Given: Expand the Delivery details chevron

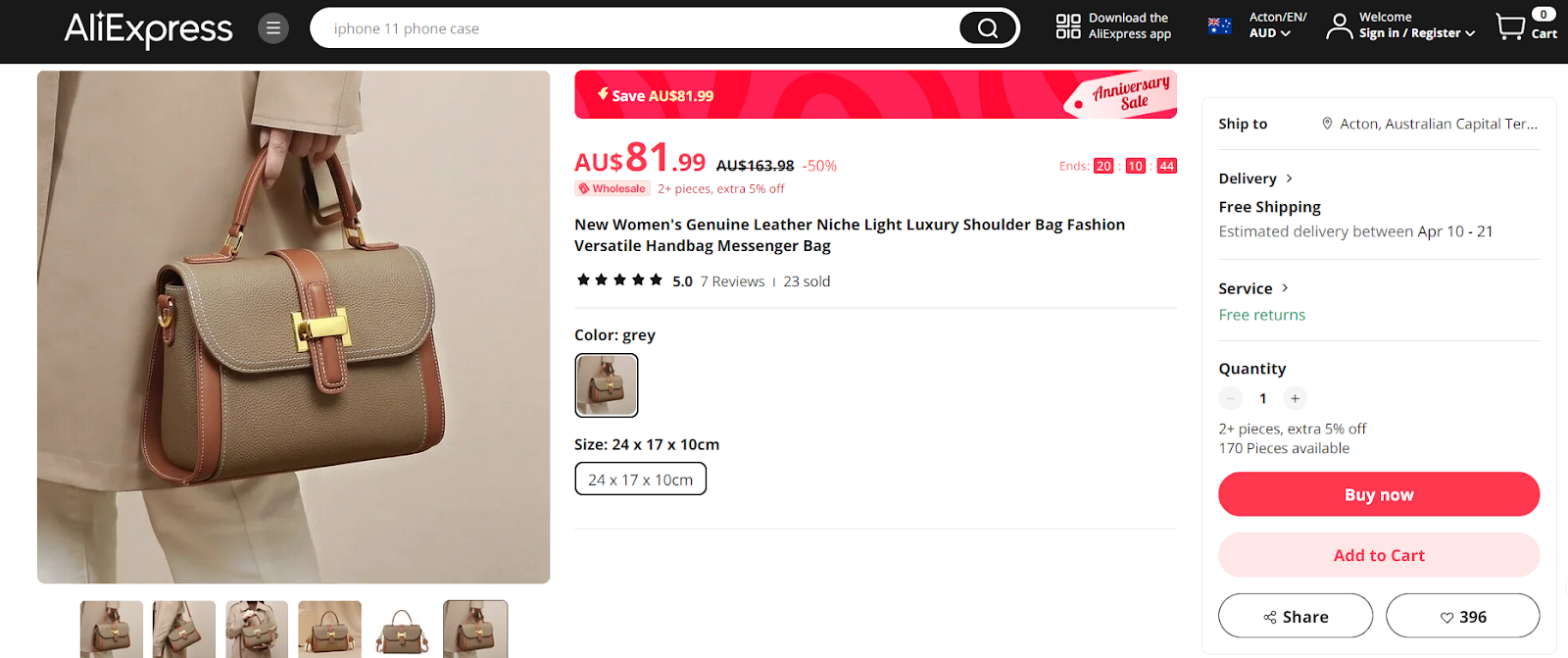Looking at the screenshot, I should point(1289,178).
